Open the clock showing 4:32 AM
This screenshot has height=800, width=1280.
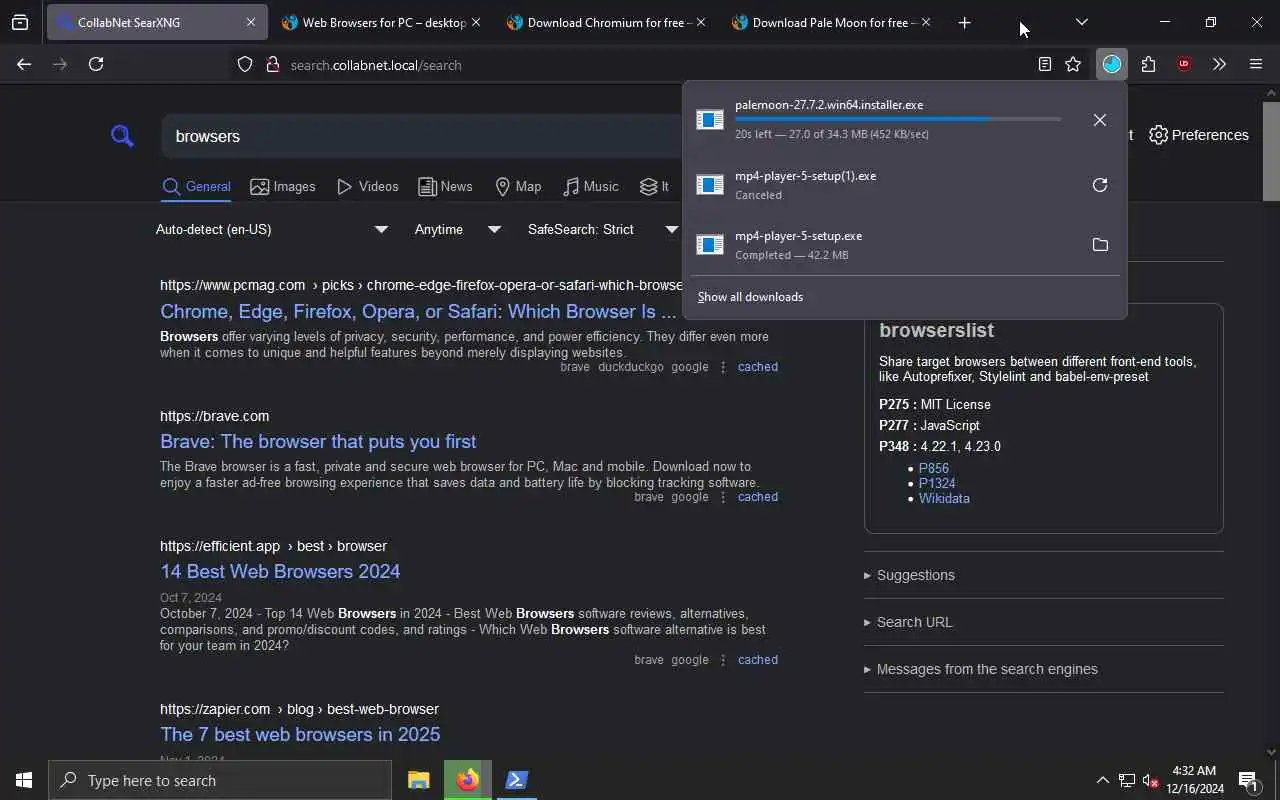click(1194, 780)
